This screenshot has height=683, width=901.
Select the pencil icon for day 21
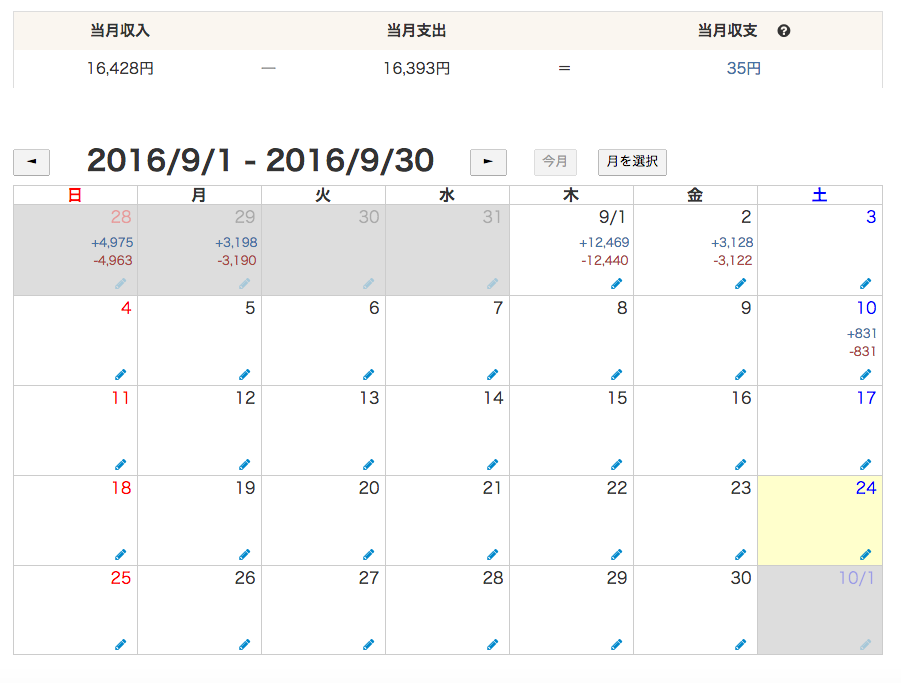pos(493,554)
